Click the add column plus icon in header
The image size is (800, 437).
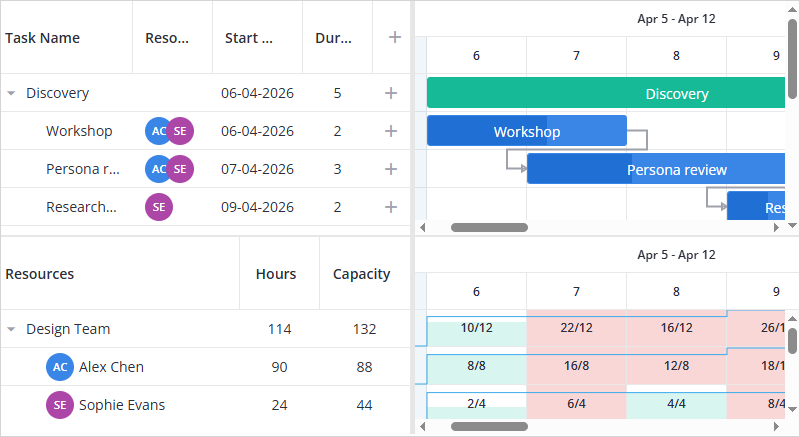394,37
